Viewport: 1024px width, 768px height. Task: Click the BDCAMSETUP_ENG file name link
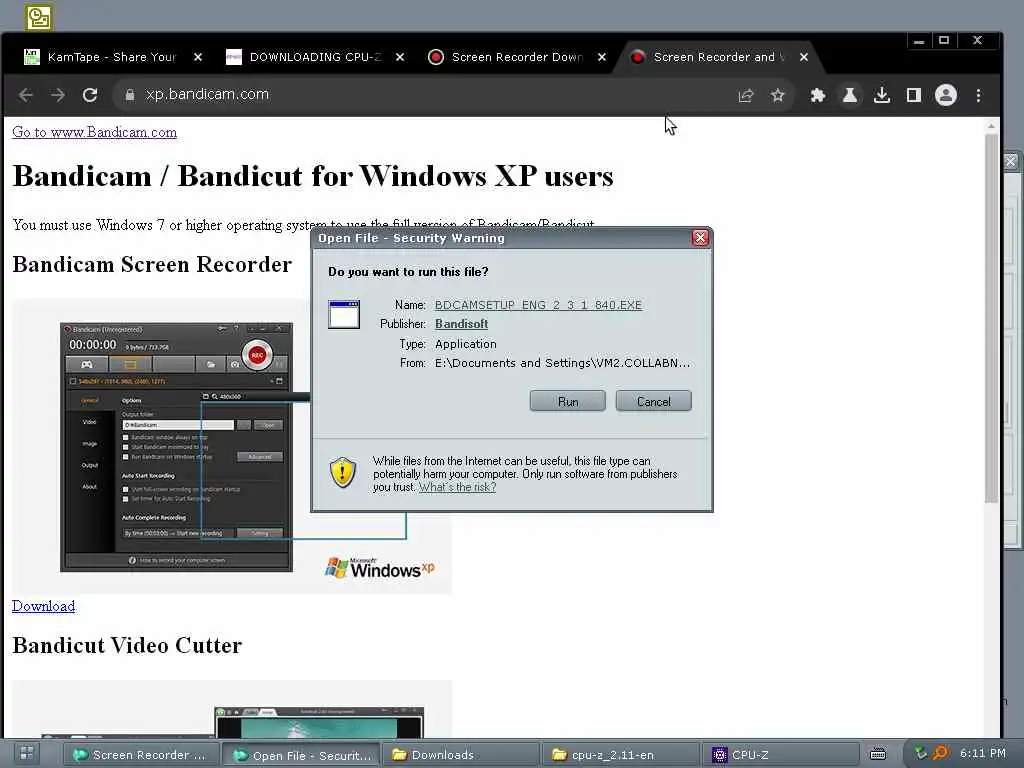pos(538,305)
